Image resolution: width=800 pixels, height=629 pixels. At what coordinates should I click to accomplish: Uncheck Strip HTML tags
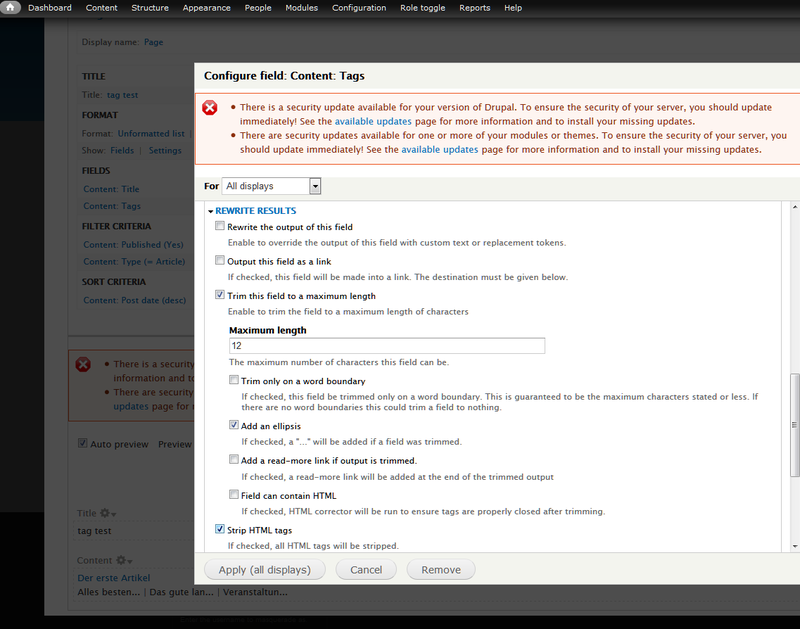click(x=220, y=529)
